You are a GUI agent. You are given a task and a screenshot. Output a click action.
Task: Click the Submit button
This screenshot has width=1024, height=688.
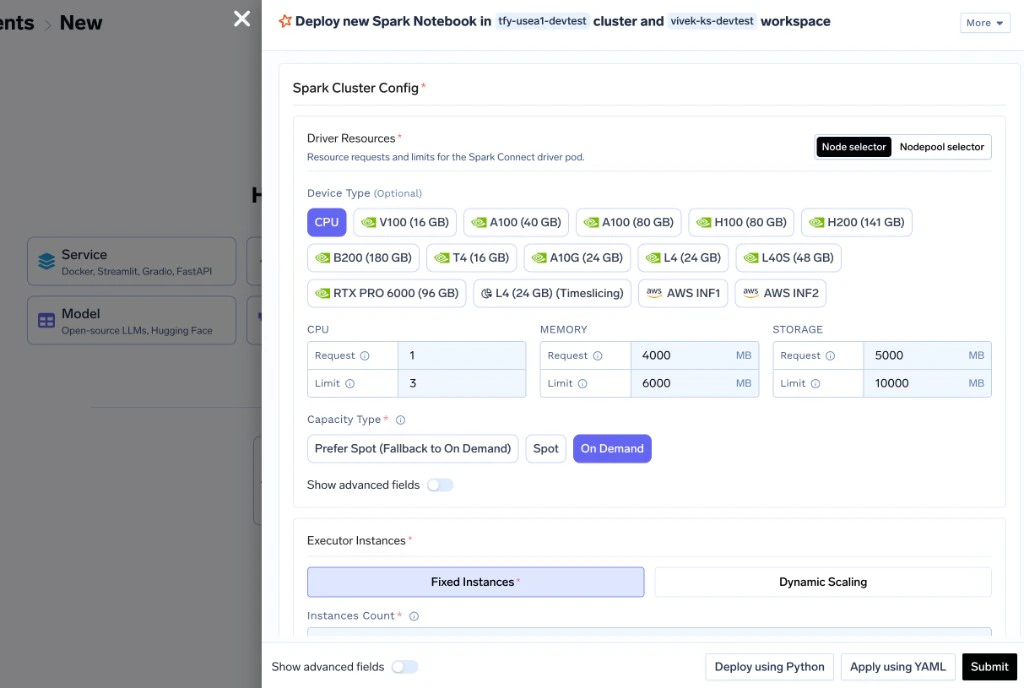[x=989, y=666]
